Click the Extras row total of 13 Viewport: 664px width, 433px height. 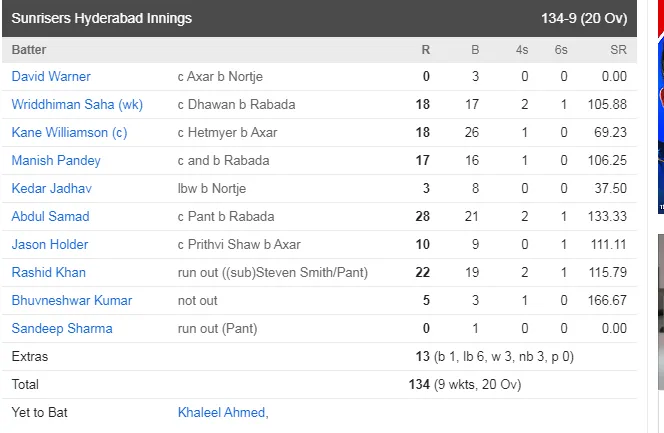(x=423, y=356)
